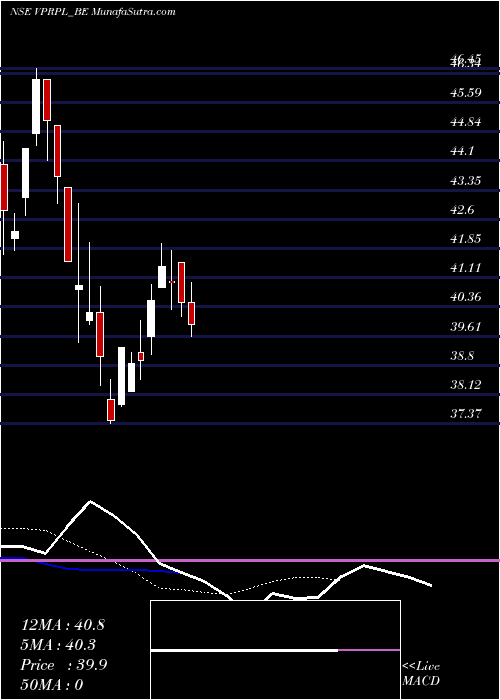The height and width of the screenshot is (700, 500).
Task: Click the NSE VPRPL_BE MunafaSutra.com title
Action: click(x=93, y=12)
